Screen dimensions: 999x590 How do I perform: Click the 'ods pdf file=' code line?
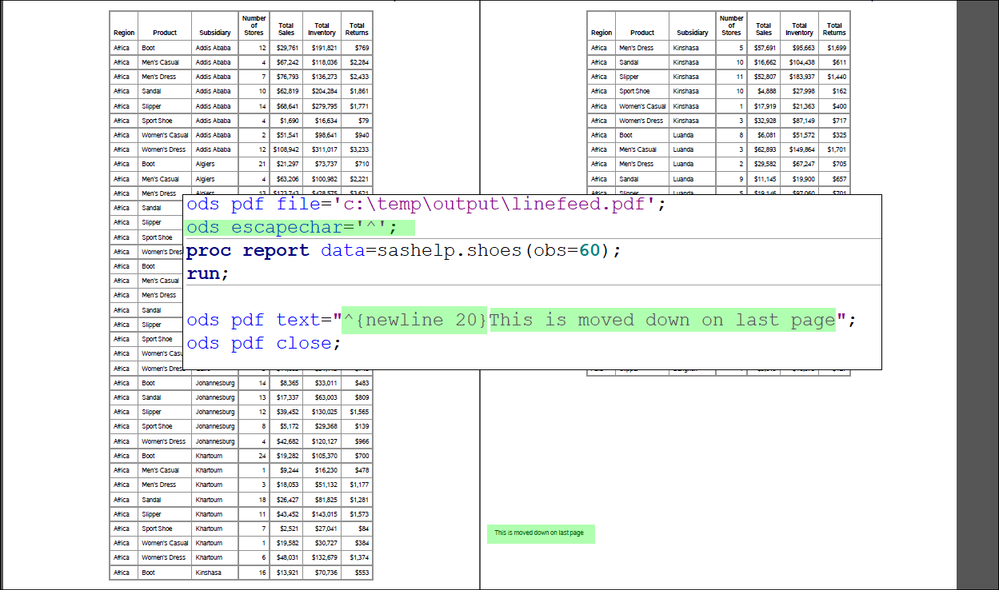(426, 205)
